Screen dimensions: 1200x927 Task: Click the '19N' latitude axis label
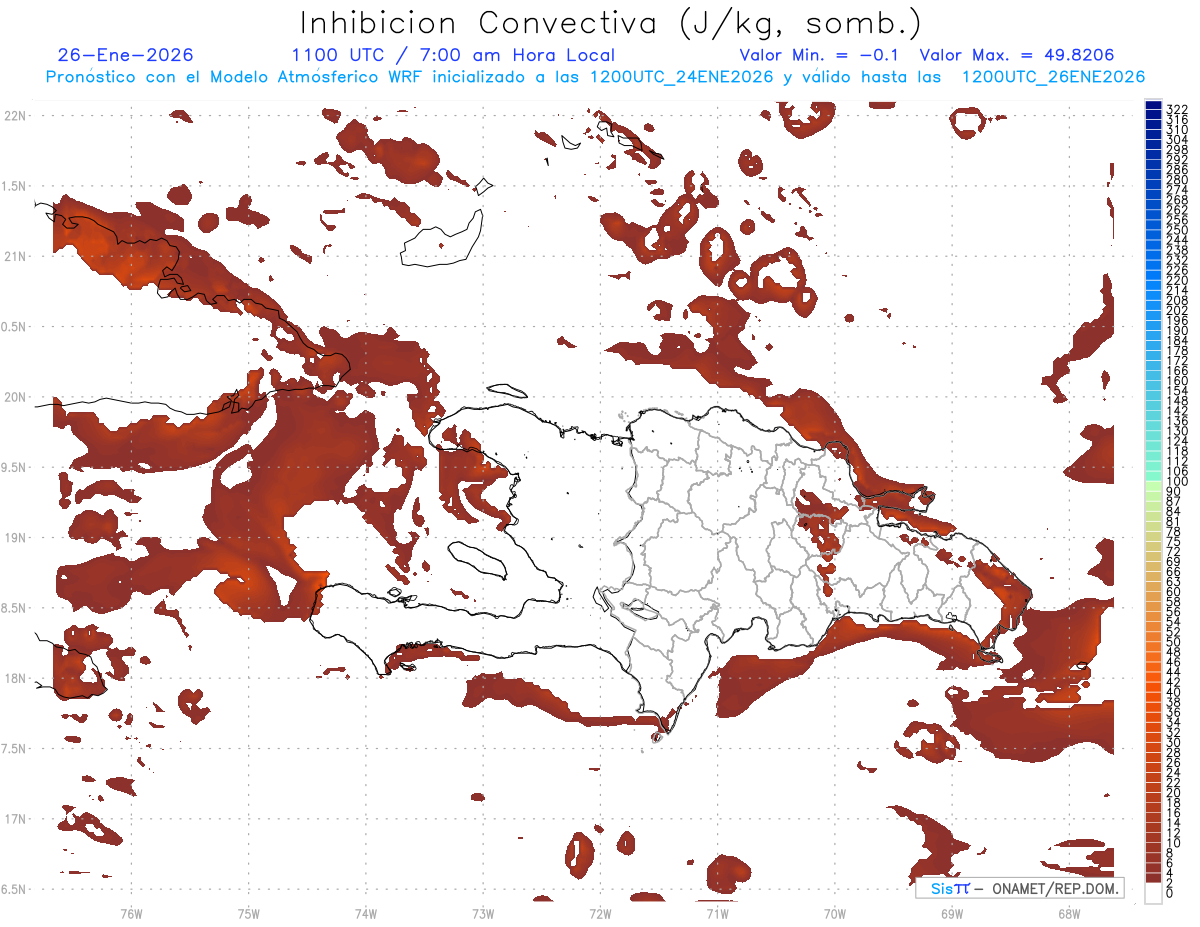(x=15, y=537)
